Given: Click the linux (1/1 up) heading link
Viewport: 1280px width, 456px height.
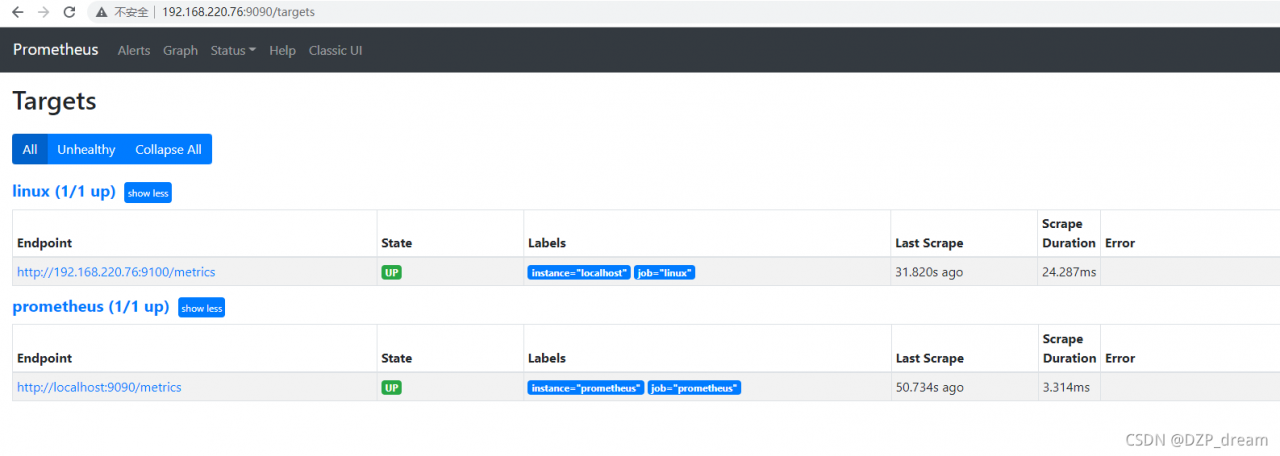Looking at the screenshot, I should (64, 191).
